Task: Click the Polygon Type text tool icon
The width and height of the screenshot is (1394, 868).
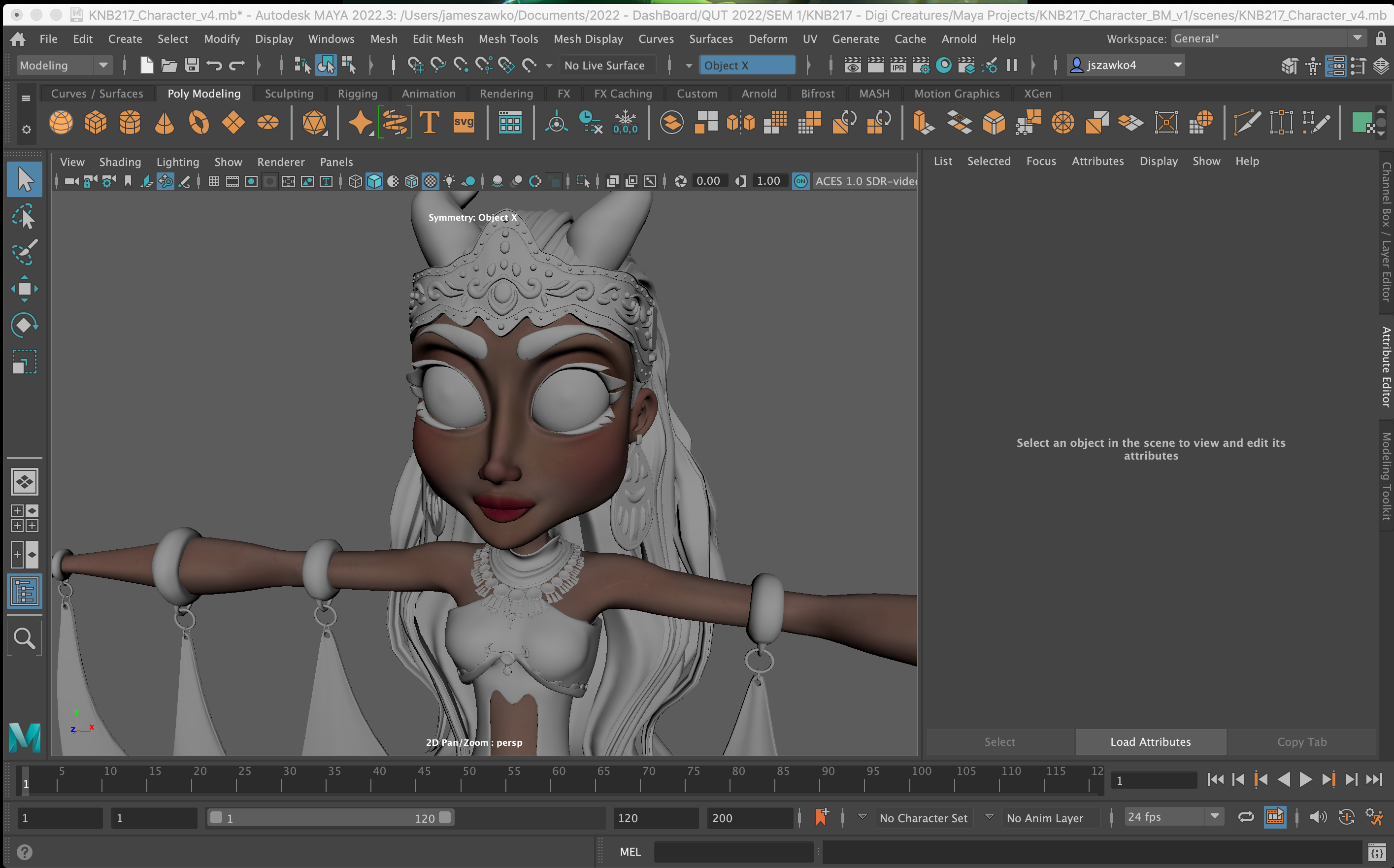Action: click(x=429, y=122)
